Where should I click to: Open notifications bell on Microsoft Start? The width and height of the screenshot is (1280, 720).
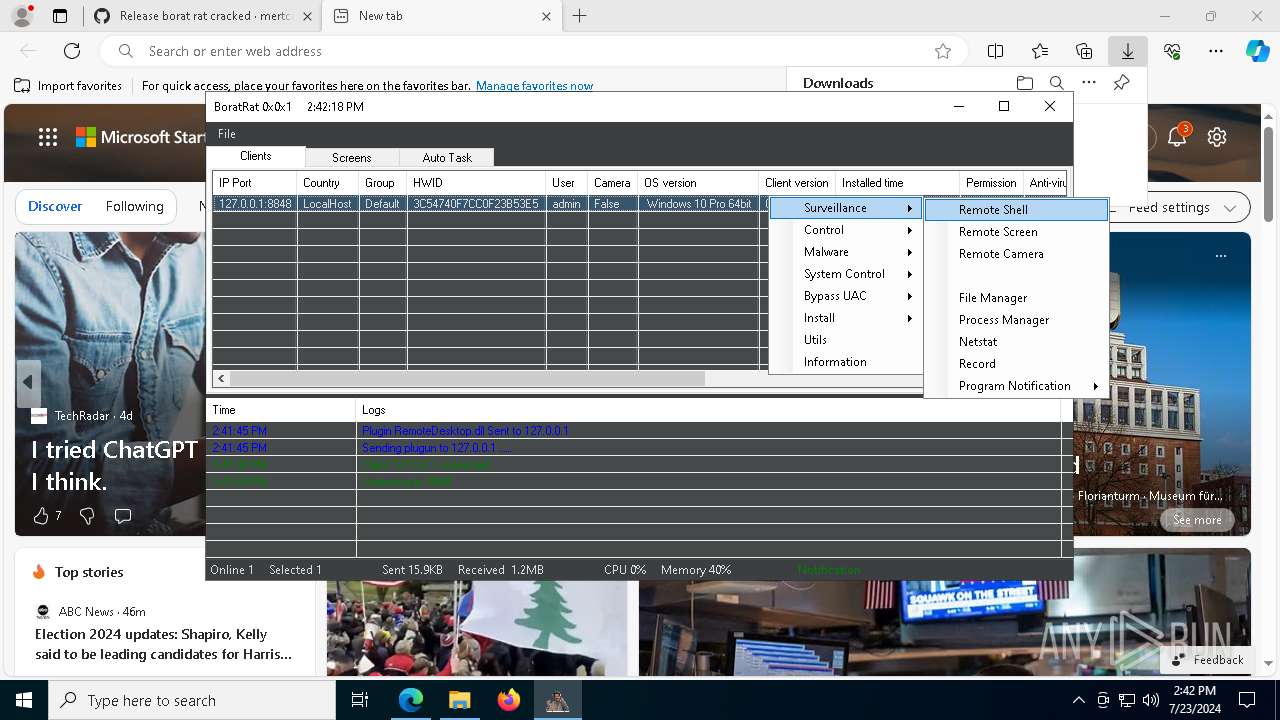coord(1177,137)
